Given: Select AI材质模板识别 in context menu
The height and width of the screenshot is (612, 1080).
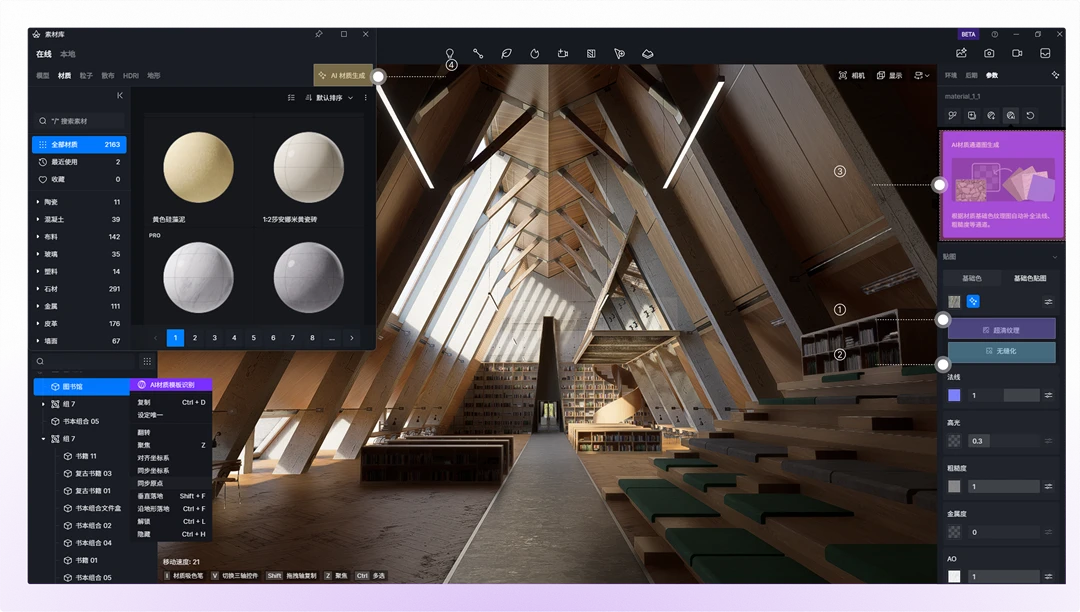Looking at the screenshot, I should tap(172, 385).
